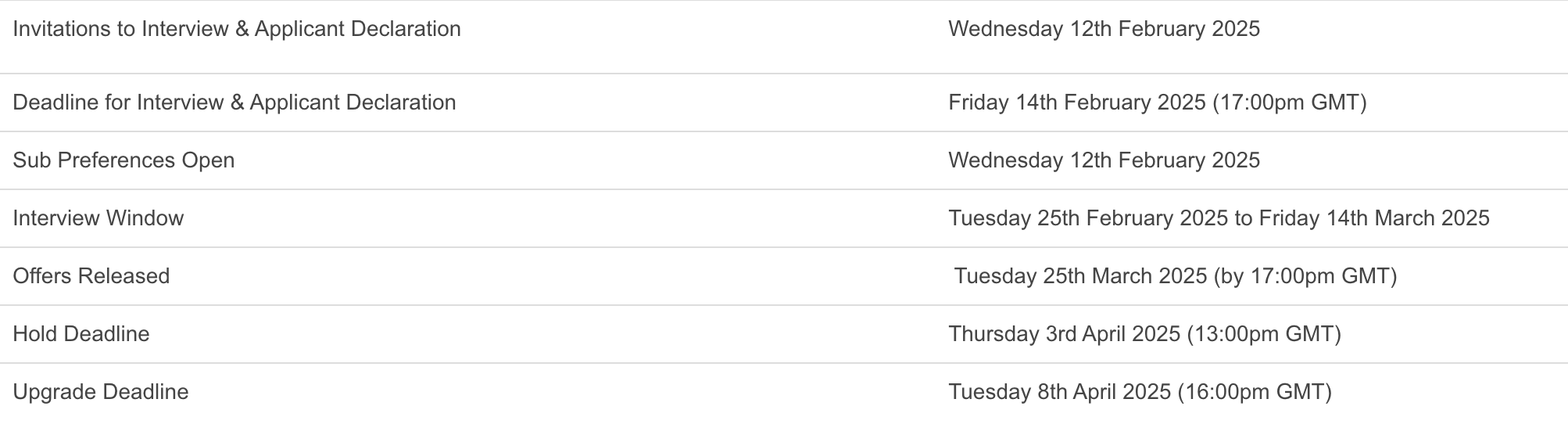Click the Friday 14th February 2025 deadline date
This screenshot has height=435, width=1568.
(1076, 102)
